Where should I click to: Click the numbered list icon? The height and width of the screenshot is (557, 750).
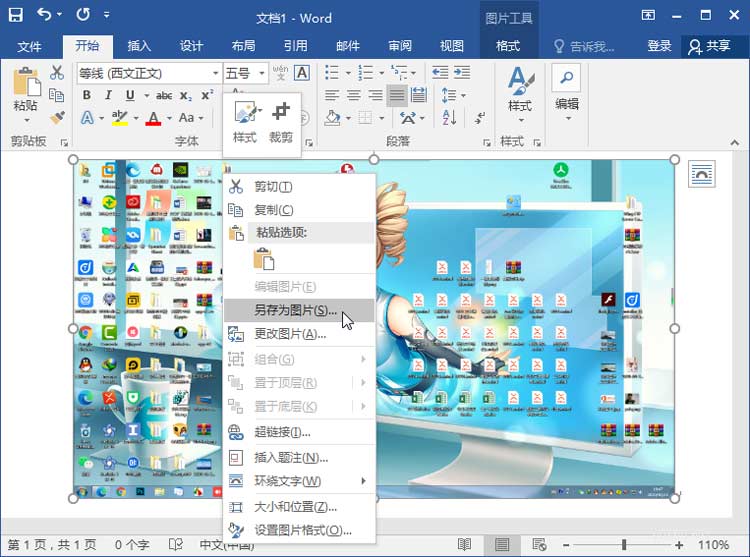tap(365, 73)
